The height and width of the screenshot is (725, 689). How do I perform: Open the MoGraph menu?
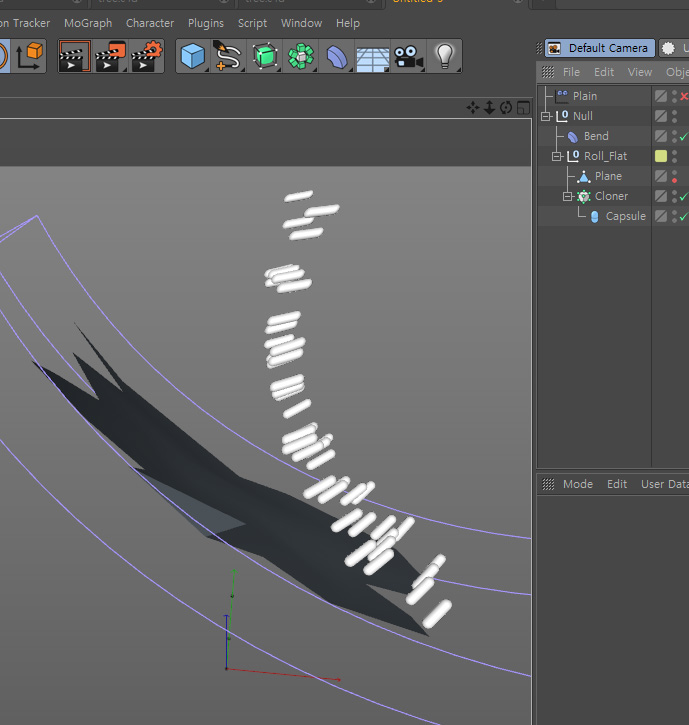point(88,23)
